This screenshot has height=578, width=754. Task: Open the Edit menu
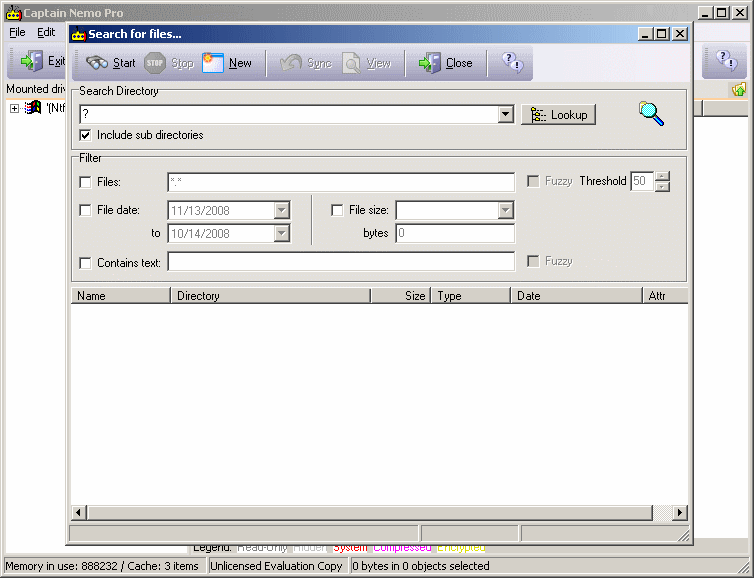pyautogui.click(x=46, y=32)
